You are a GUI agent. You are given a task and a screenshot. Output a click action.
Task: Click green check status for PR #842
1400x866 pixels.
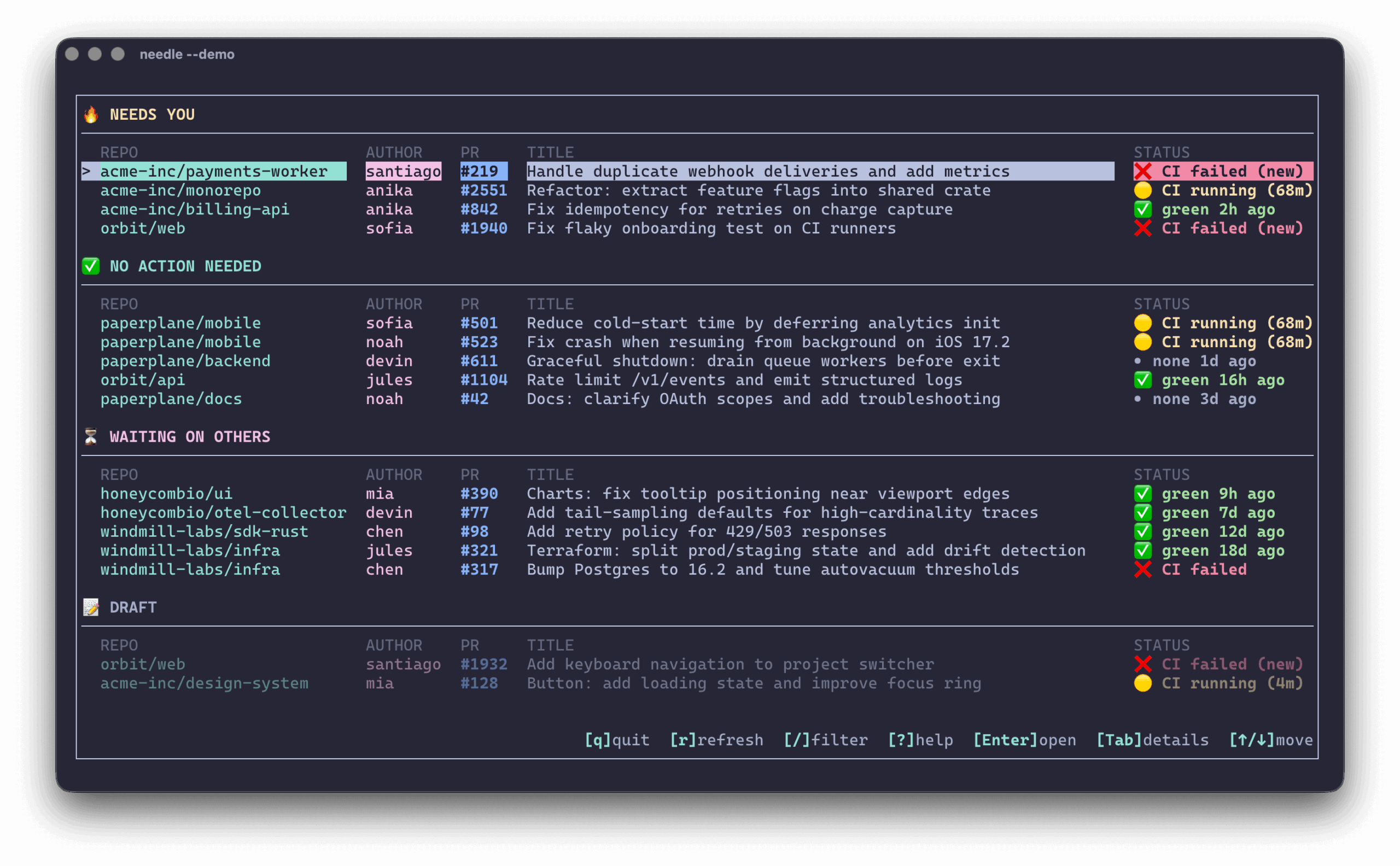tap(1142, 209)
